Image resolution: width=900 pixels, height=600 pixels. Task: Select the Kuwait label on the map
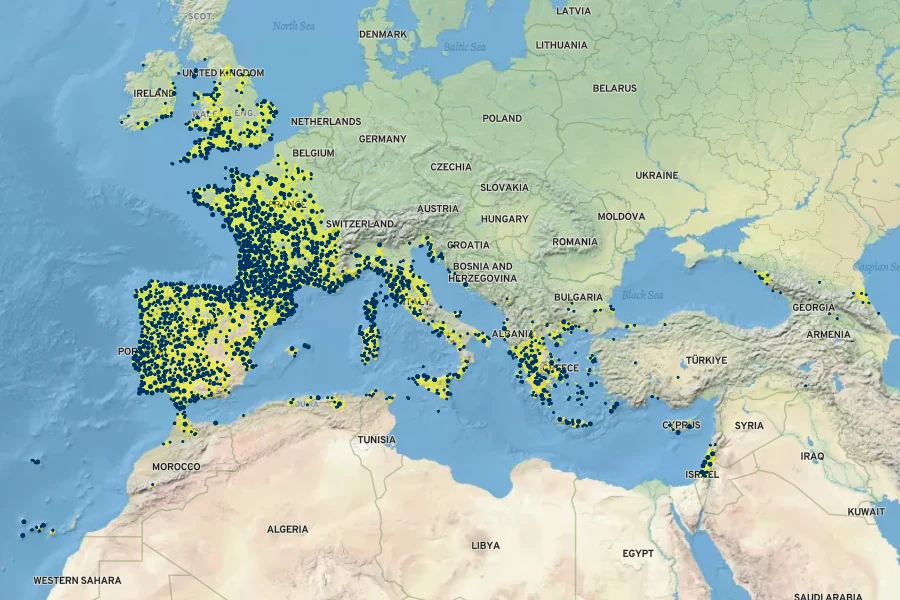coord(865,511)
